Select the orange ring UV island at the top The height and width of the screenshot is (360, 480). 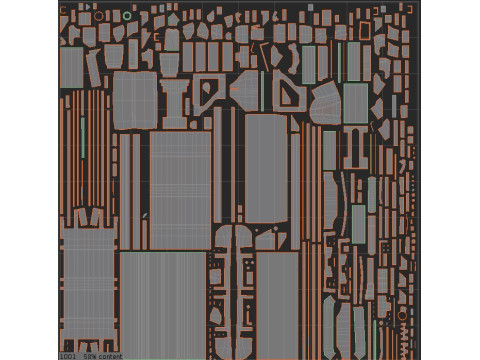(x=99, y=16)
